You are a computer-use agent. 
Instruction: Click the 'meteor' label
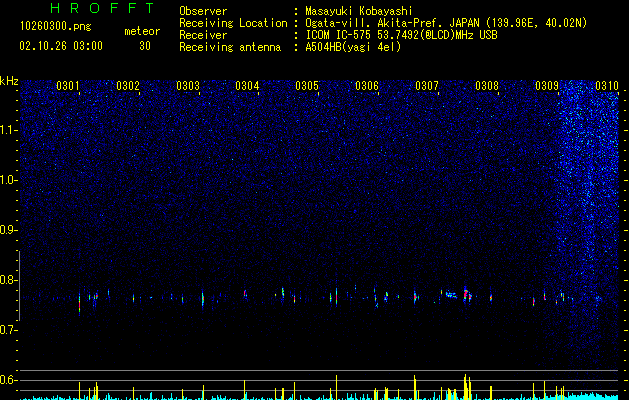(x=142, y=31)
